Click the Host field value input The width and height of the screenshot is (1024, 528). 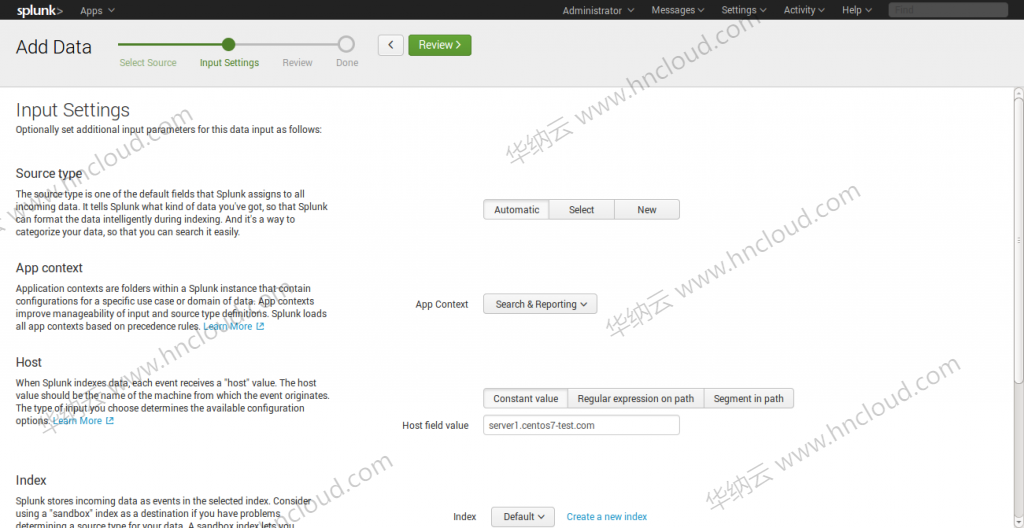coord(581,425)
